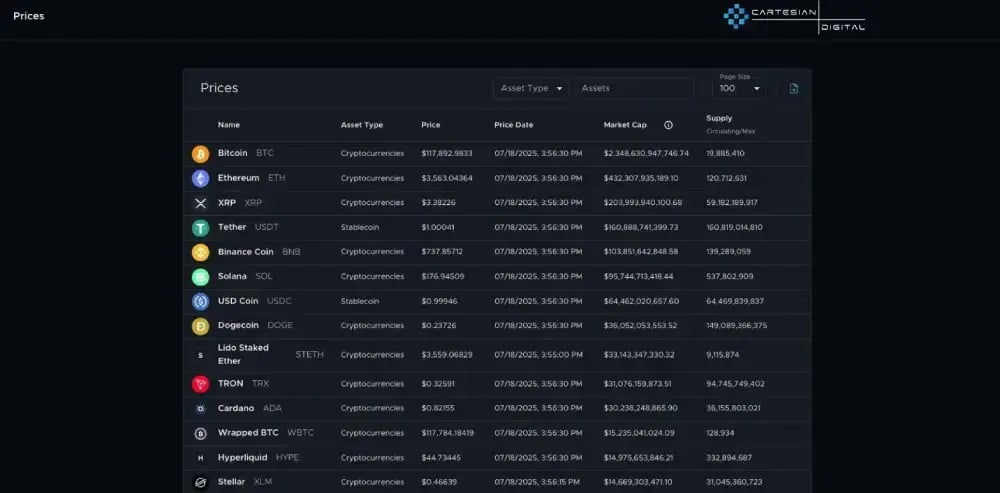Select the Hyperliquid name text

click(x=242, y=458)
